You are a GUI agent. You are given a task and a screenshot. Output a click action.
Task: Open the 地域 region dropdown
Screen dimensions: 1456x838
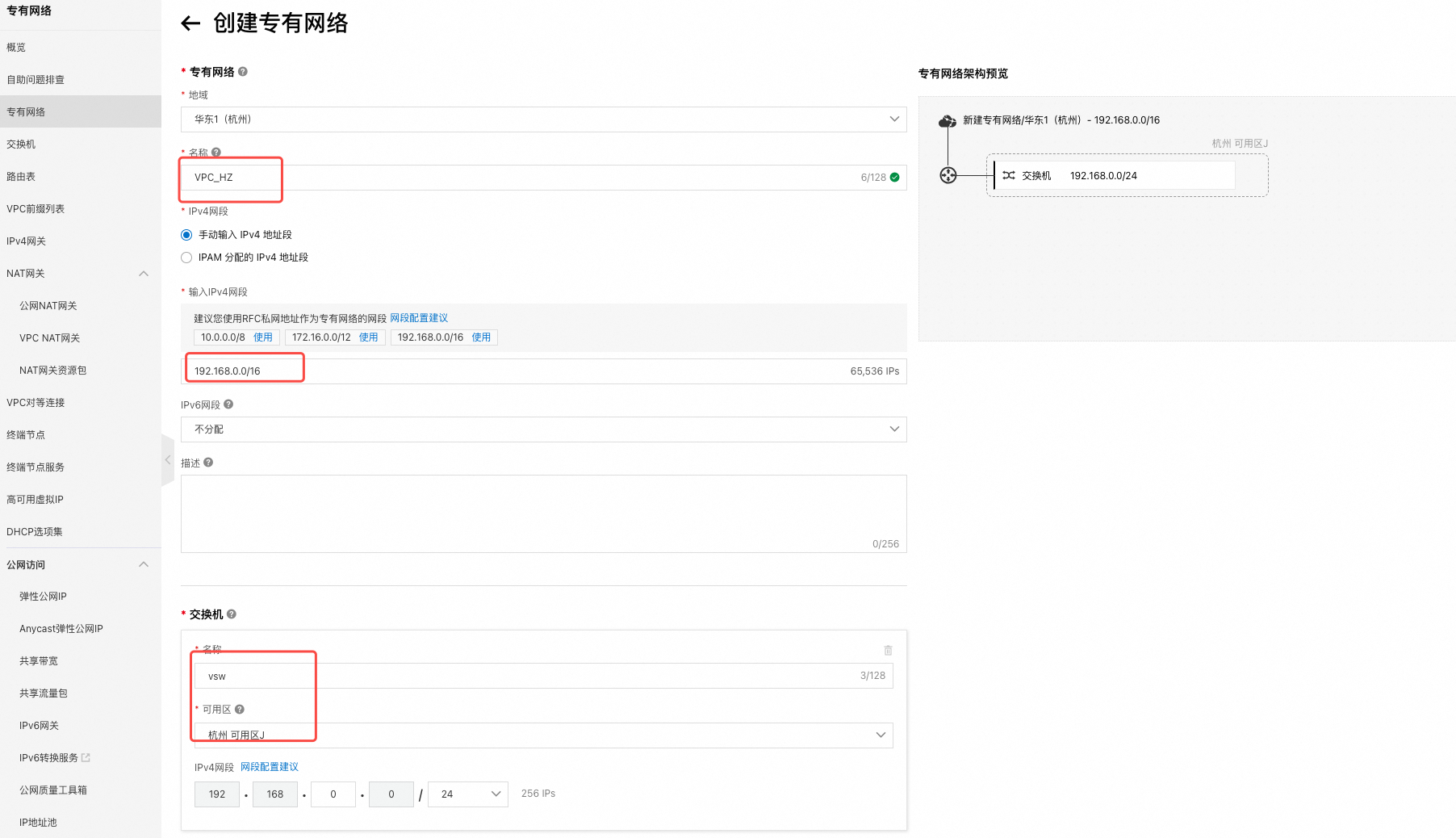[x=543, y=119]
